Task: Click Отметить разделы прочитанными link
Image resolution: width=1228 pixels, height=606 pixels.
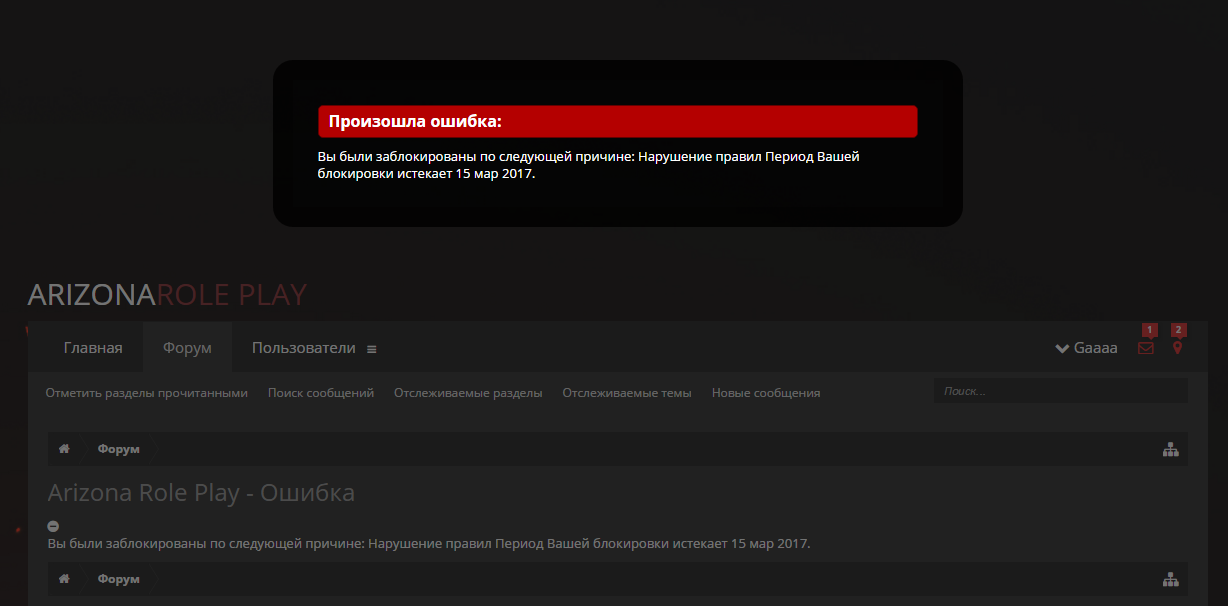Action: pyautogui.click(x=146, y=393)
